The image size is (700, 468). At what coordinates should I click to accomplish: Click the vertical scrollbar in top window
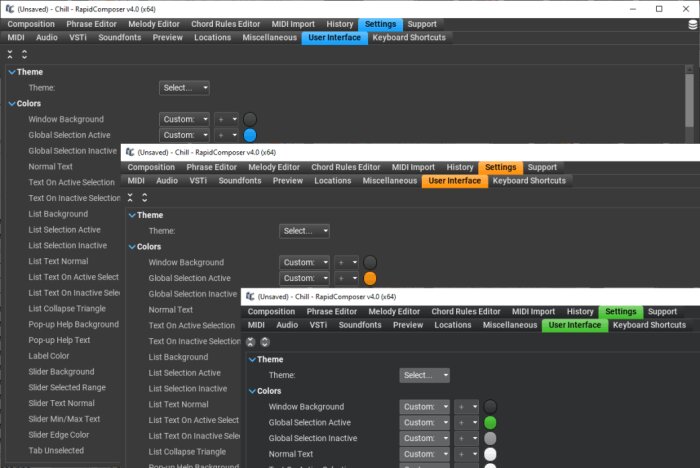click(x=689, y=101)
